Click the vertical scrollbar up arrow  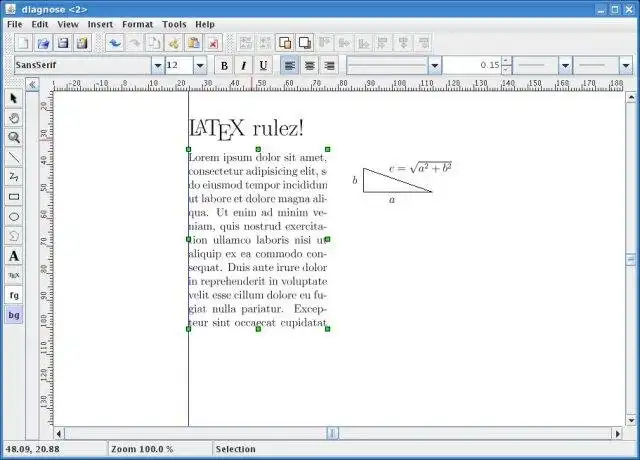(x=631, y=98)
